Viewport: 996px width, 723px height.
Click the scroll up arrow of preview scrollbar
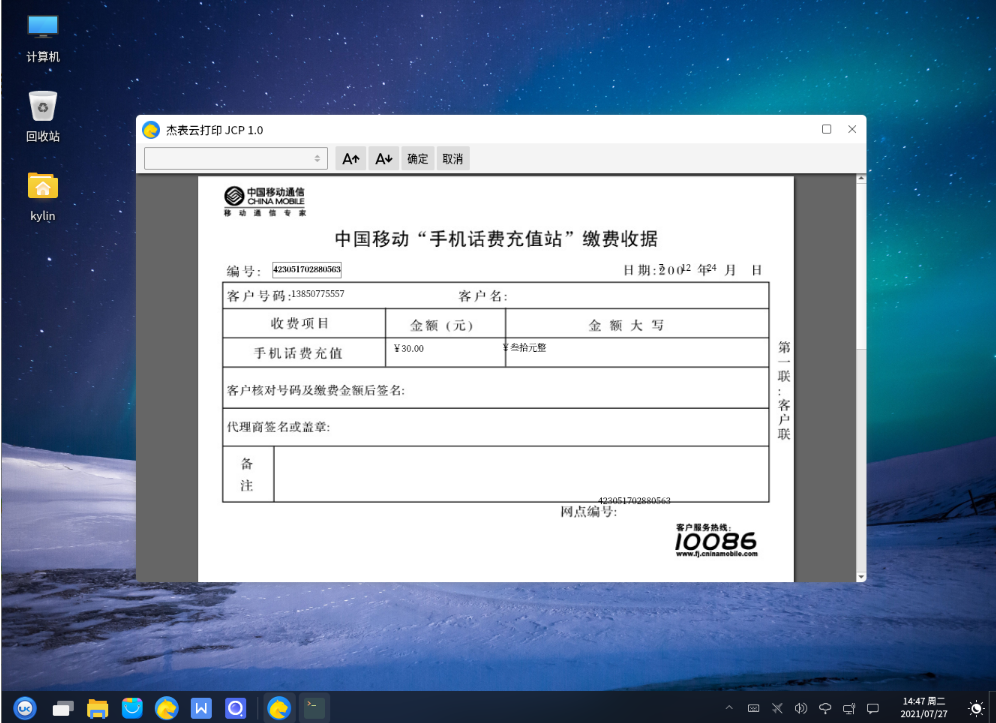pyautogui.click(x=861, y=179)
